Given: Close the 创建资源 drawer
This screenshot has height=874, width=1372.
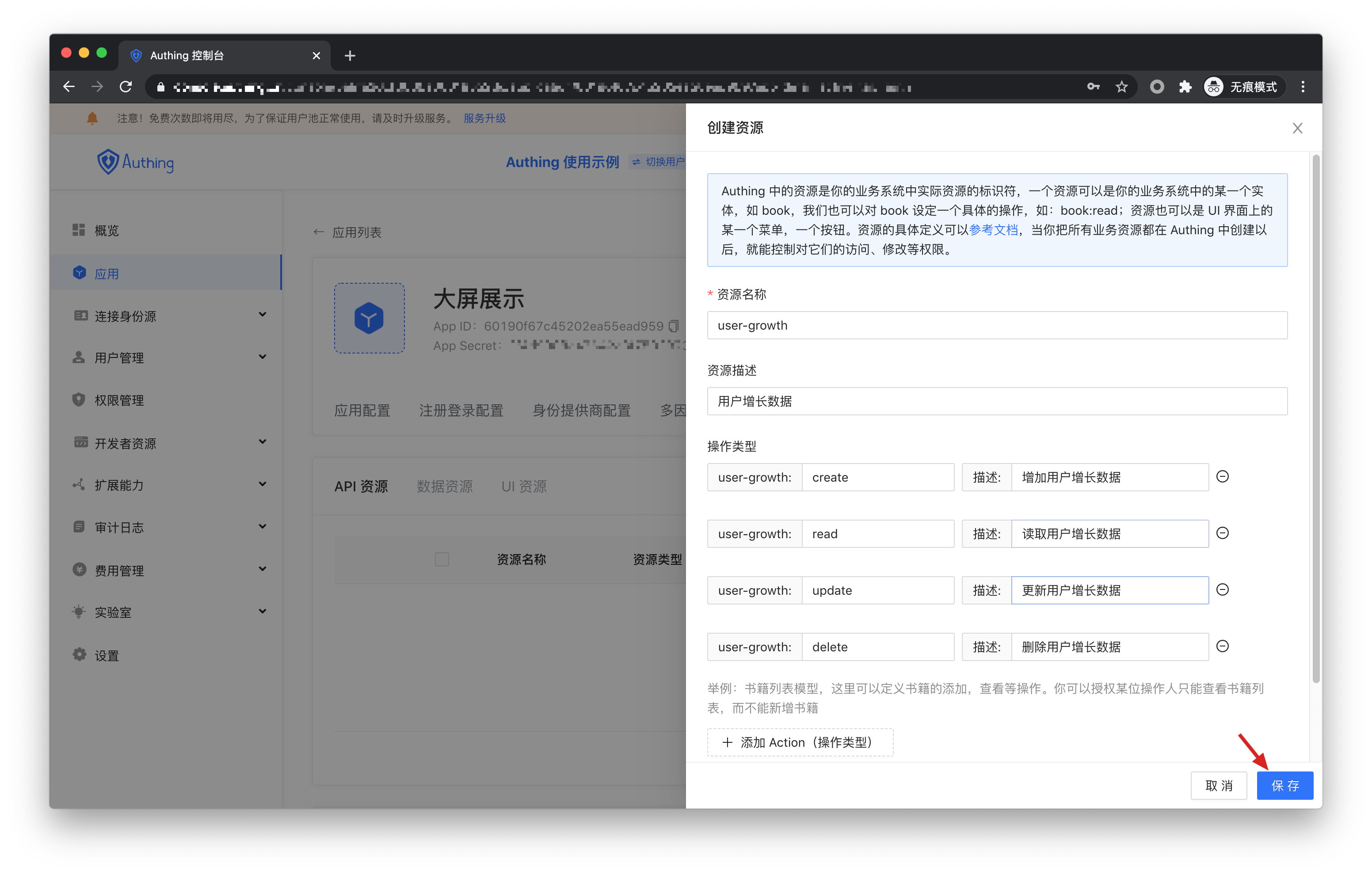Looking at the screenshot, I should 1297,128.
